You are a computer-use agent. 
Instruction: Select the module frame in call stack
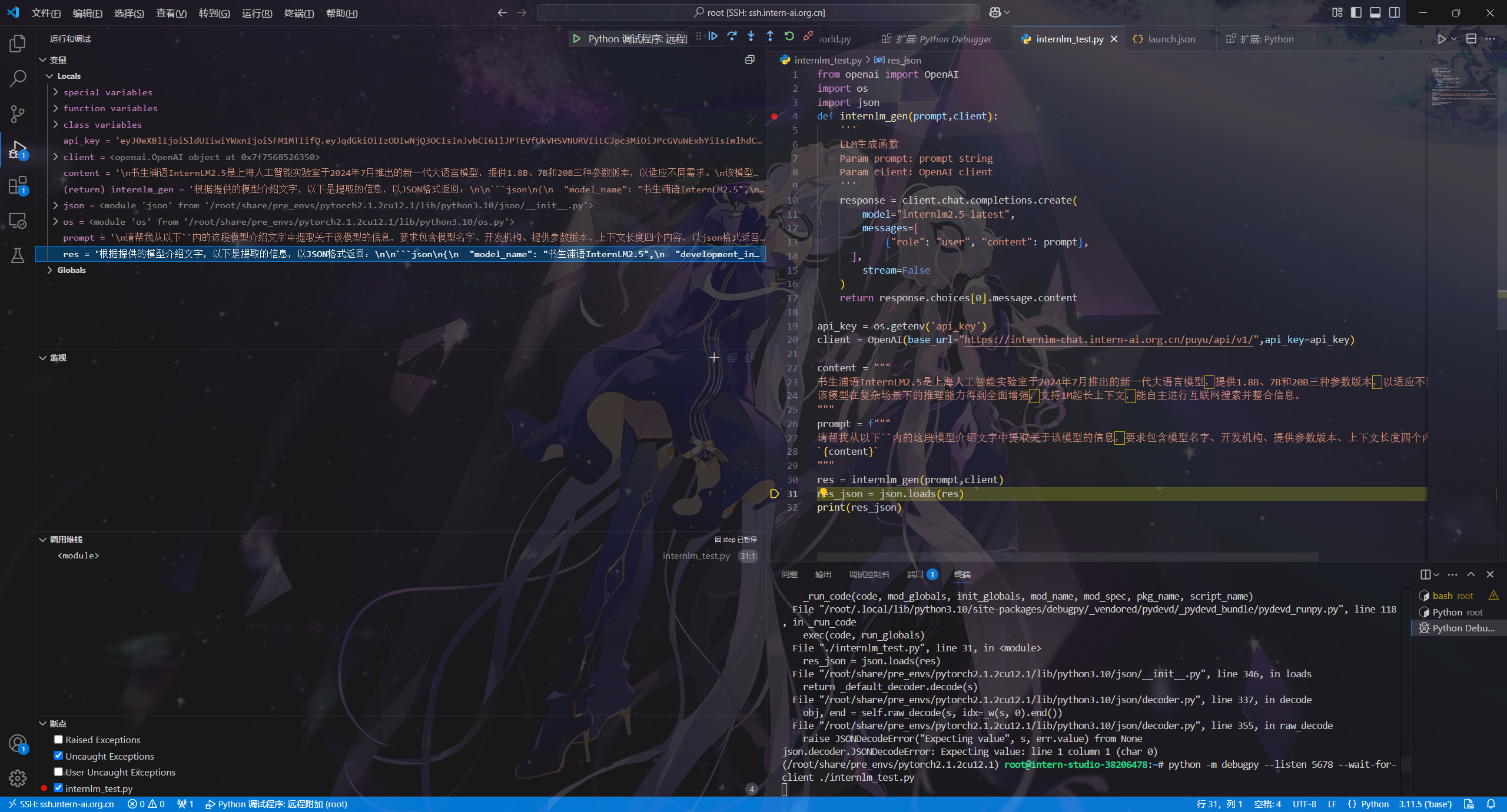point(400,555)
